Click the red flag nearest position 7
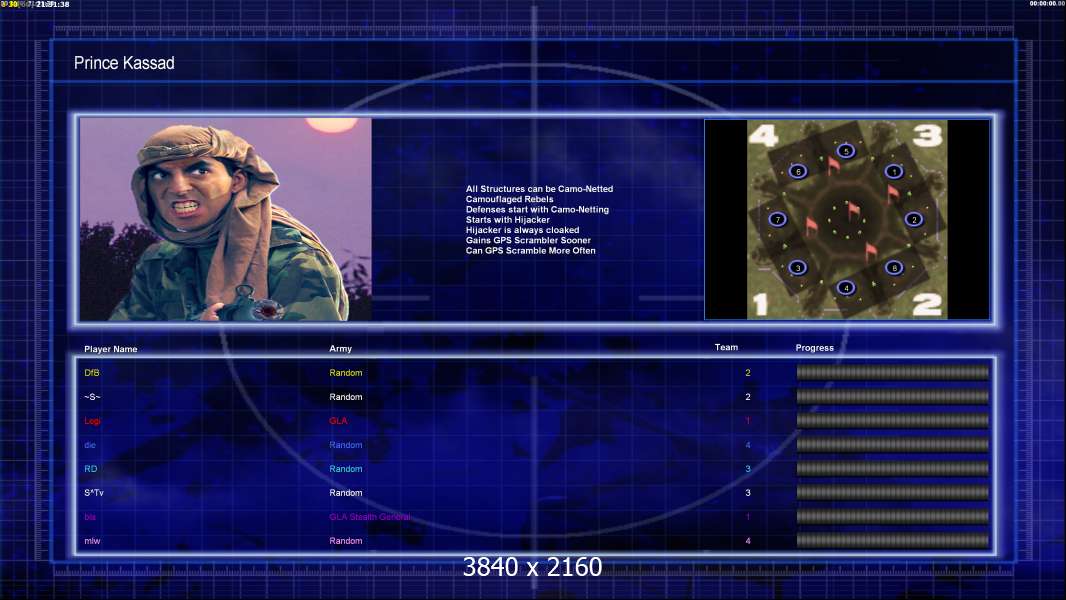 811,226
